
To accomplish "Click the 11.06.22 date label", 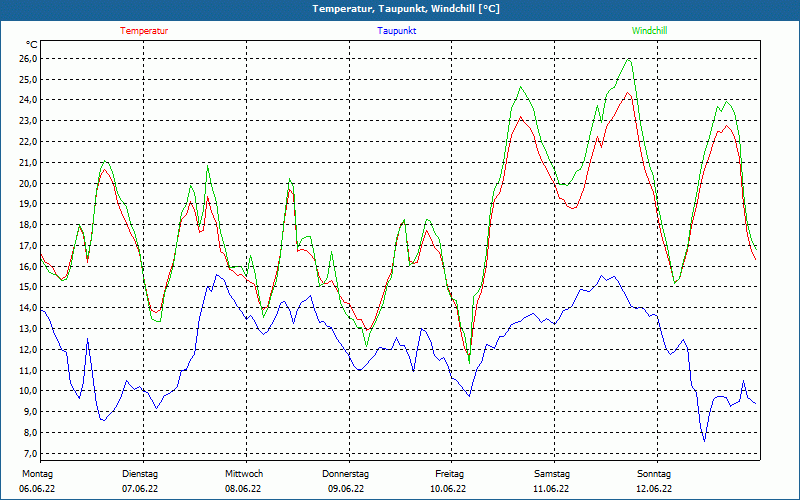I will coord(551,489).
